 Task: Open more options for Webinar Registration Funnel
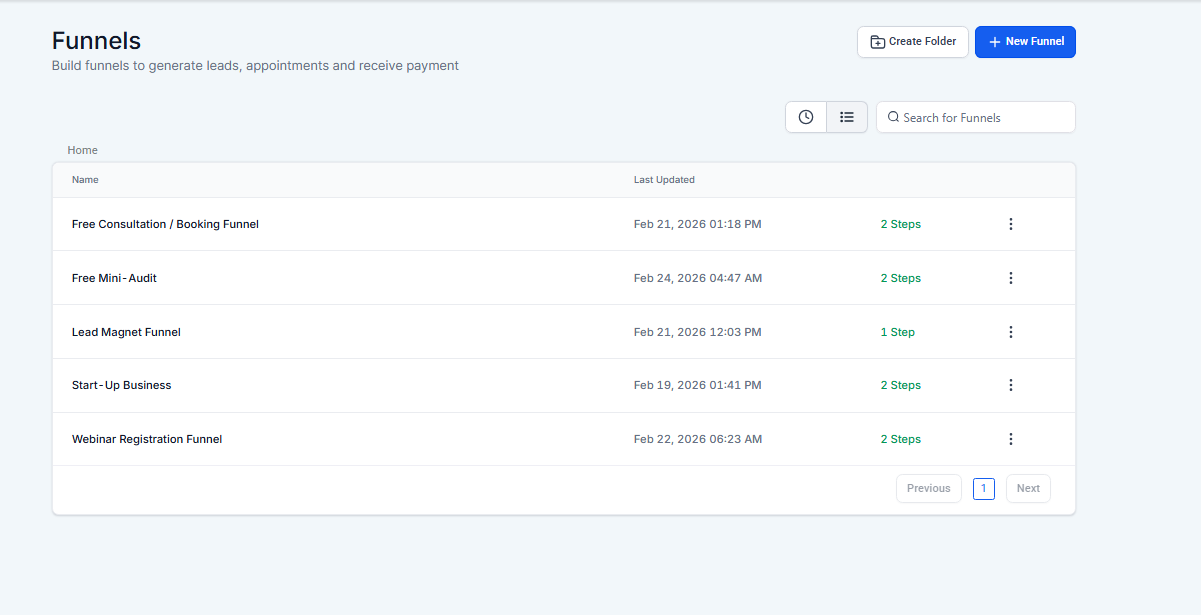1010,439
